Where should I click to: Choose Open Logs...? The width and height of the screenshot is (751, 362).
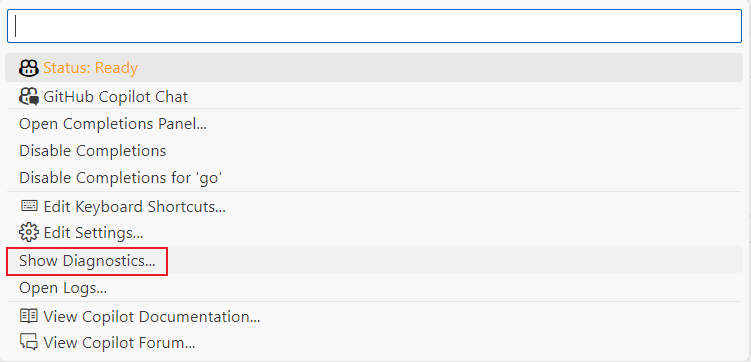(x=63, y=288)
